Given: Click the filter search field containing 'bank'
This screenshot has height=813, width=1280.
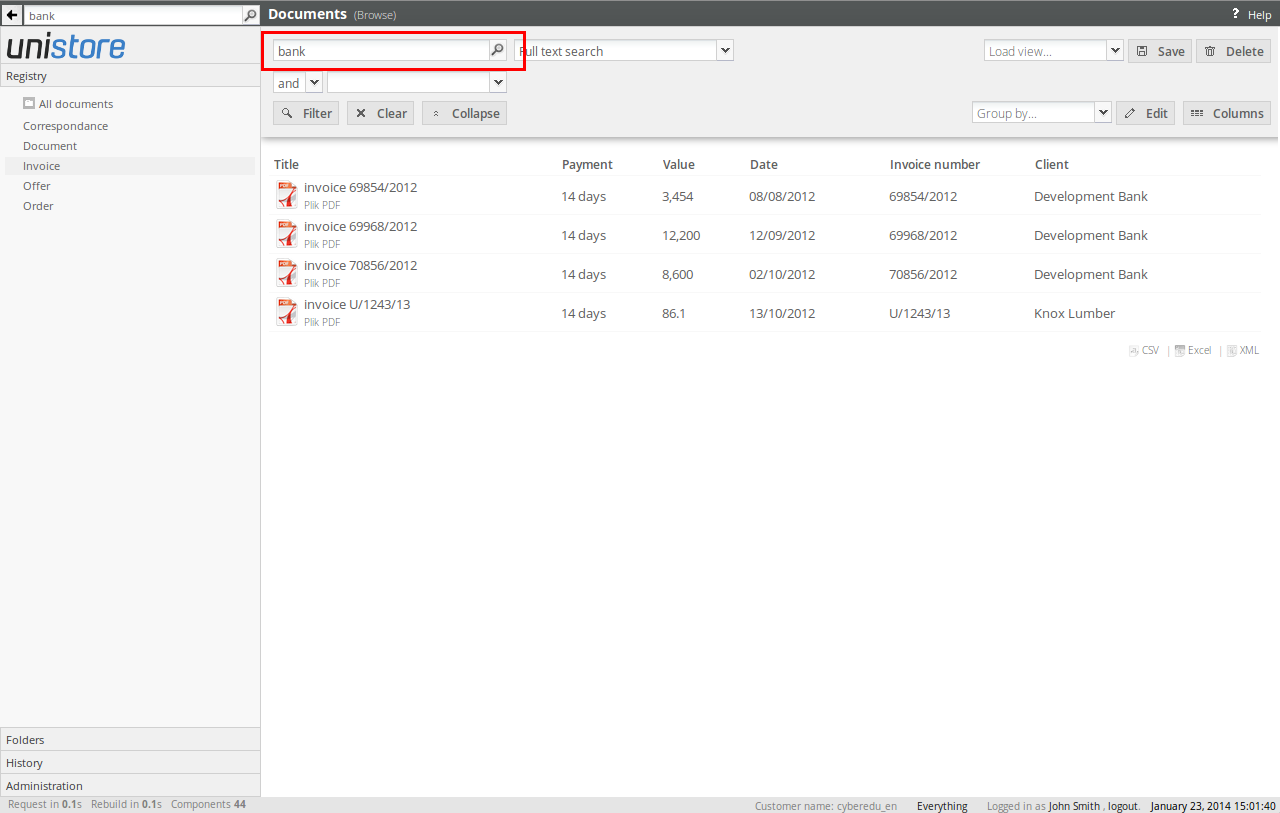Looking at the screenshot, I should click(x=381, y=50).
